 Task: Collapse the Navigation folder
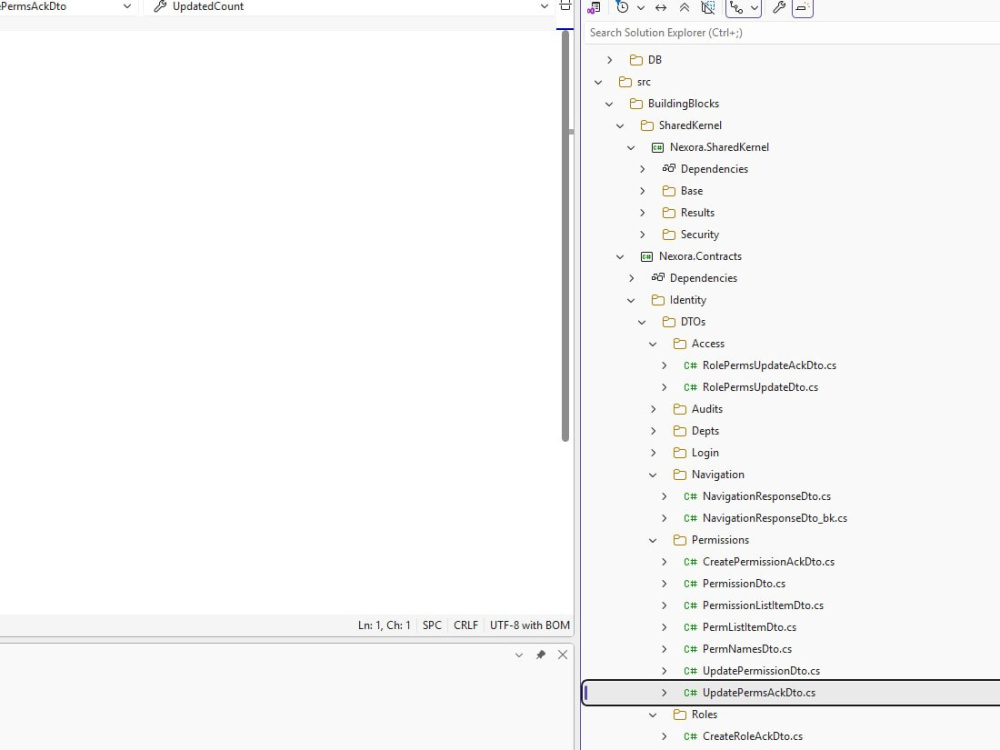(x=652, y=474)
